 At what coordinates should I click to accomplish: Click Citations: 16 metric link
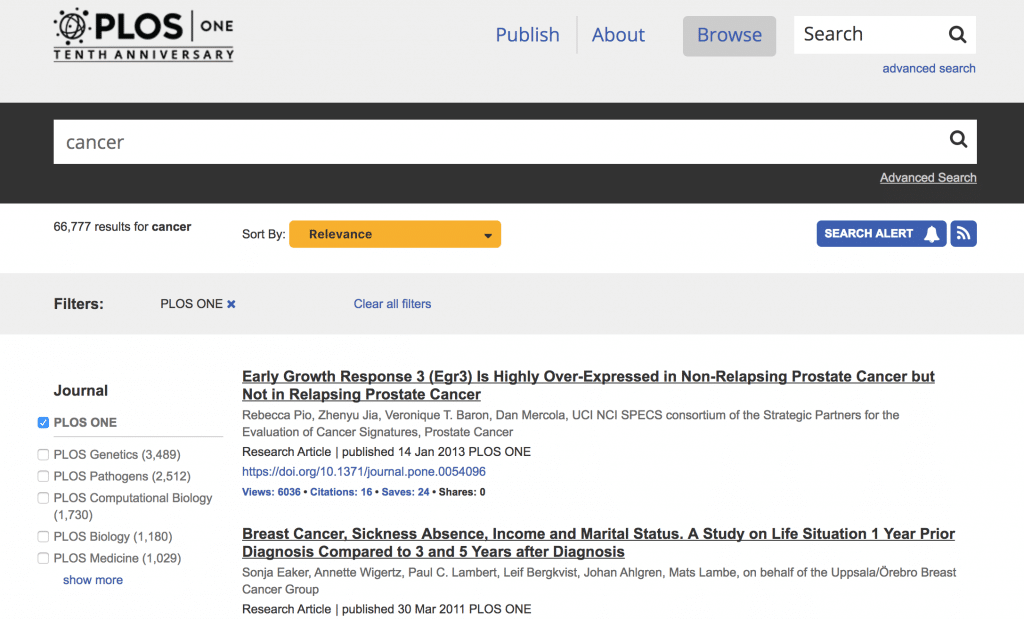(341, 492)
